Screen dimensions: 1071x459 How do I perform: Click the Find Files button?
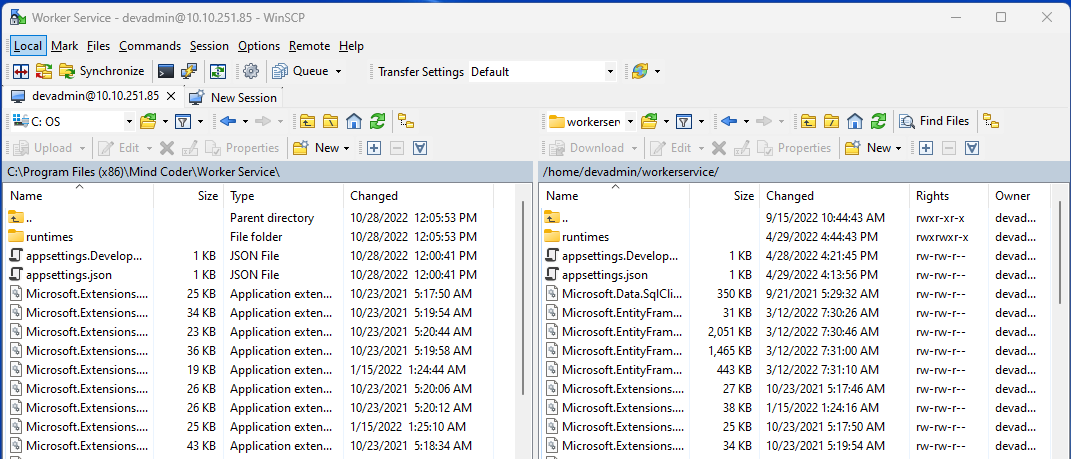(x=935, y=122)
